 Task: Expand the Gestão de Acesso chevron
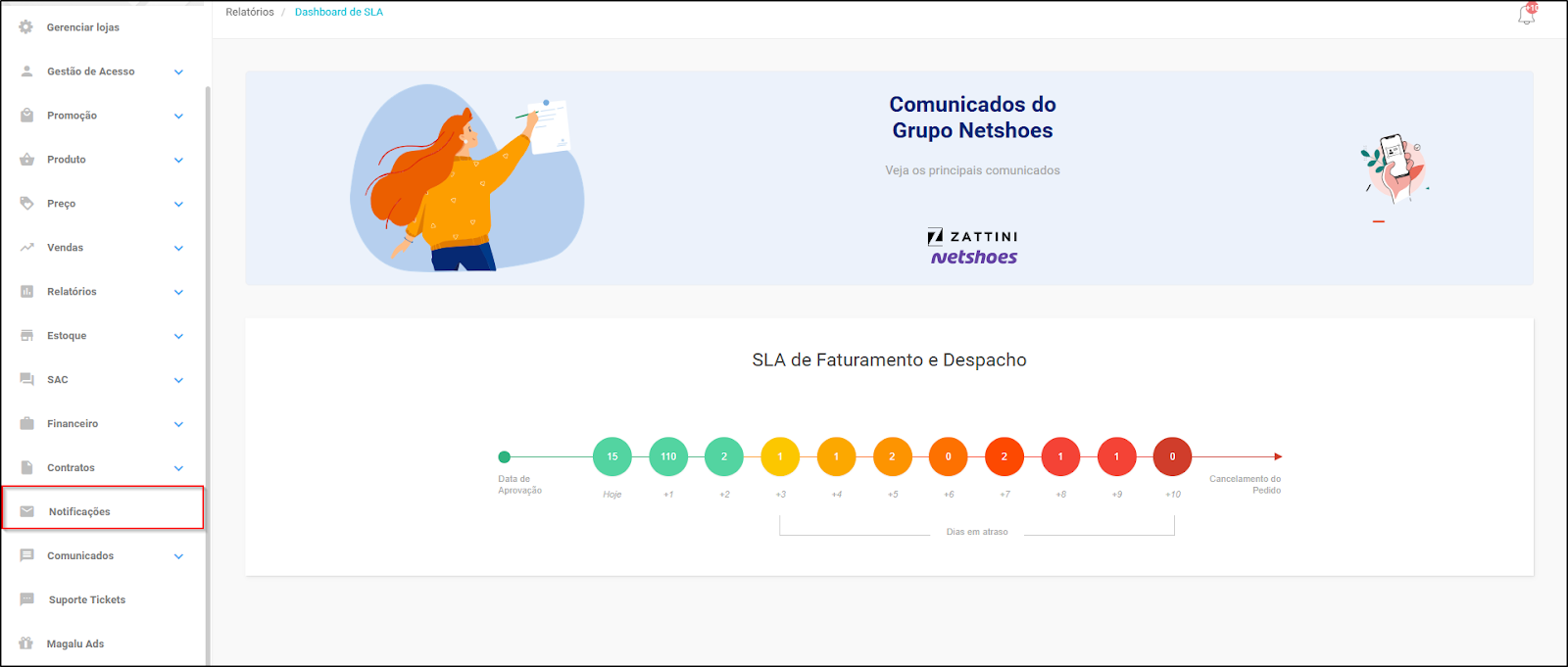[x=178, y=72]
